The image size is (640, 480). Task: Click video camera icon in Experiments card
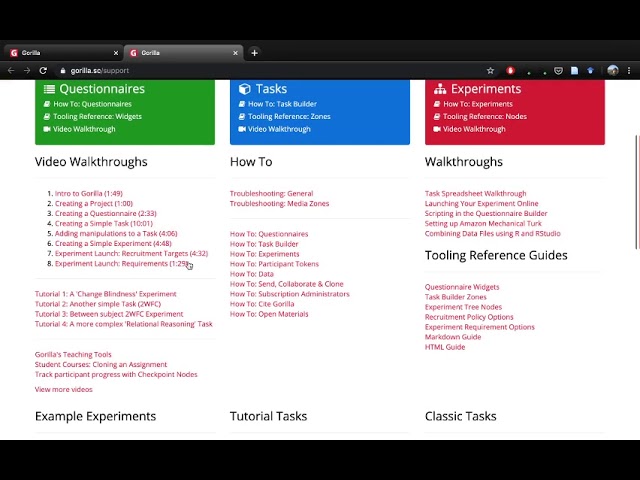pos(437,129)
